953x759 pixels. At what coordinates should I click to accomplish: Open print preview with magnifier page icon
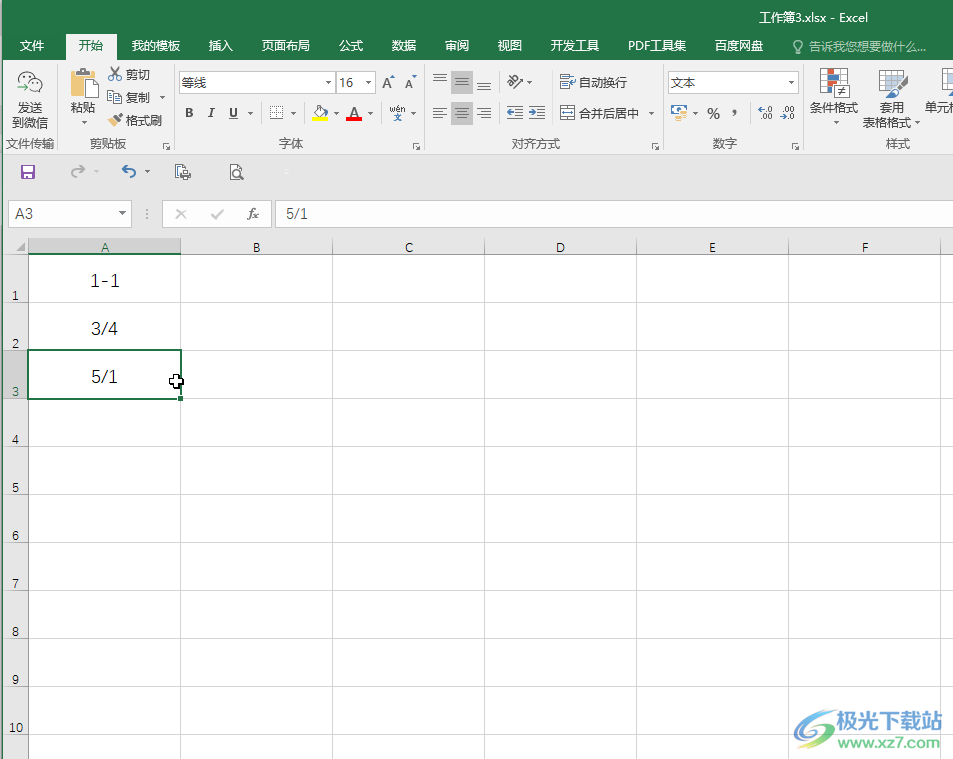[x=236, y=173]
